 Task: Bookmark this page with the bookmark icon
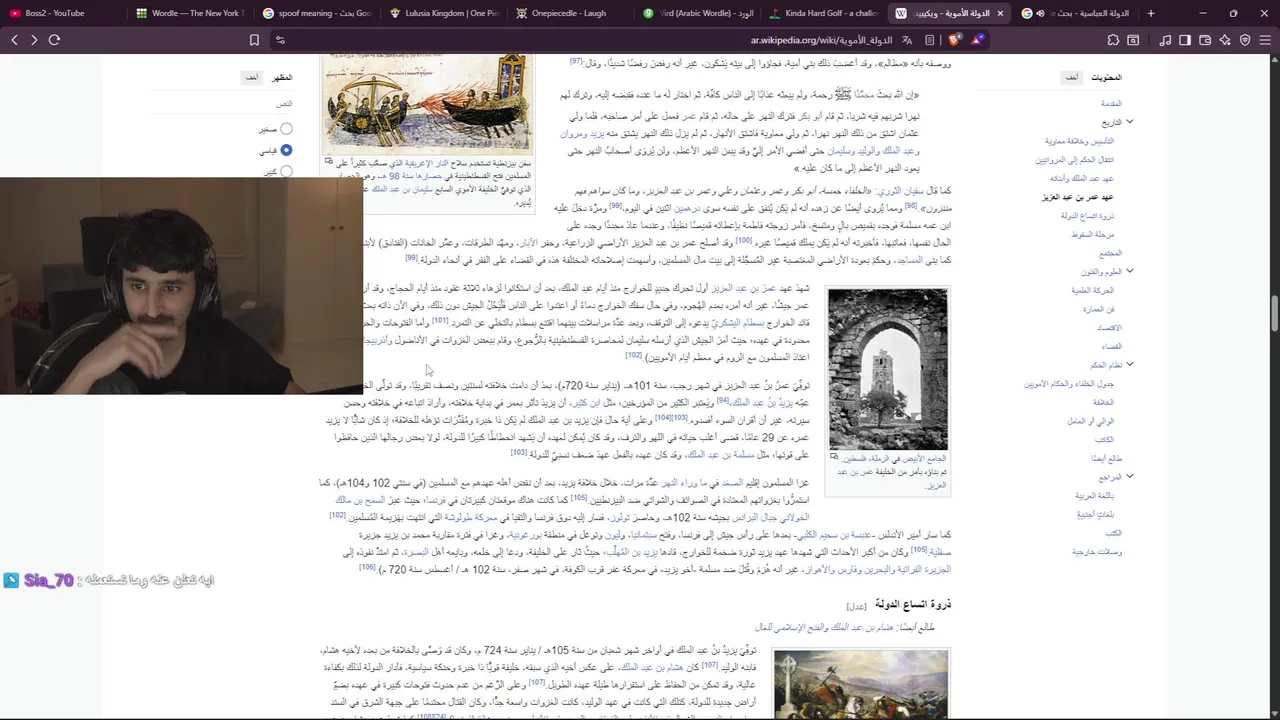[x=254, y=40]
